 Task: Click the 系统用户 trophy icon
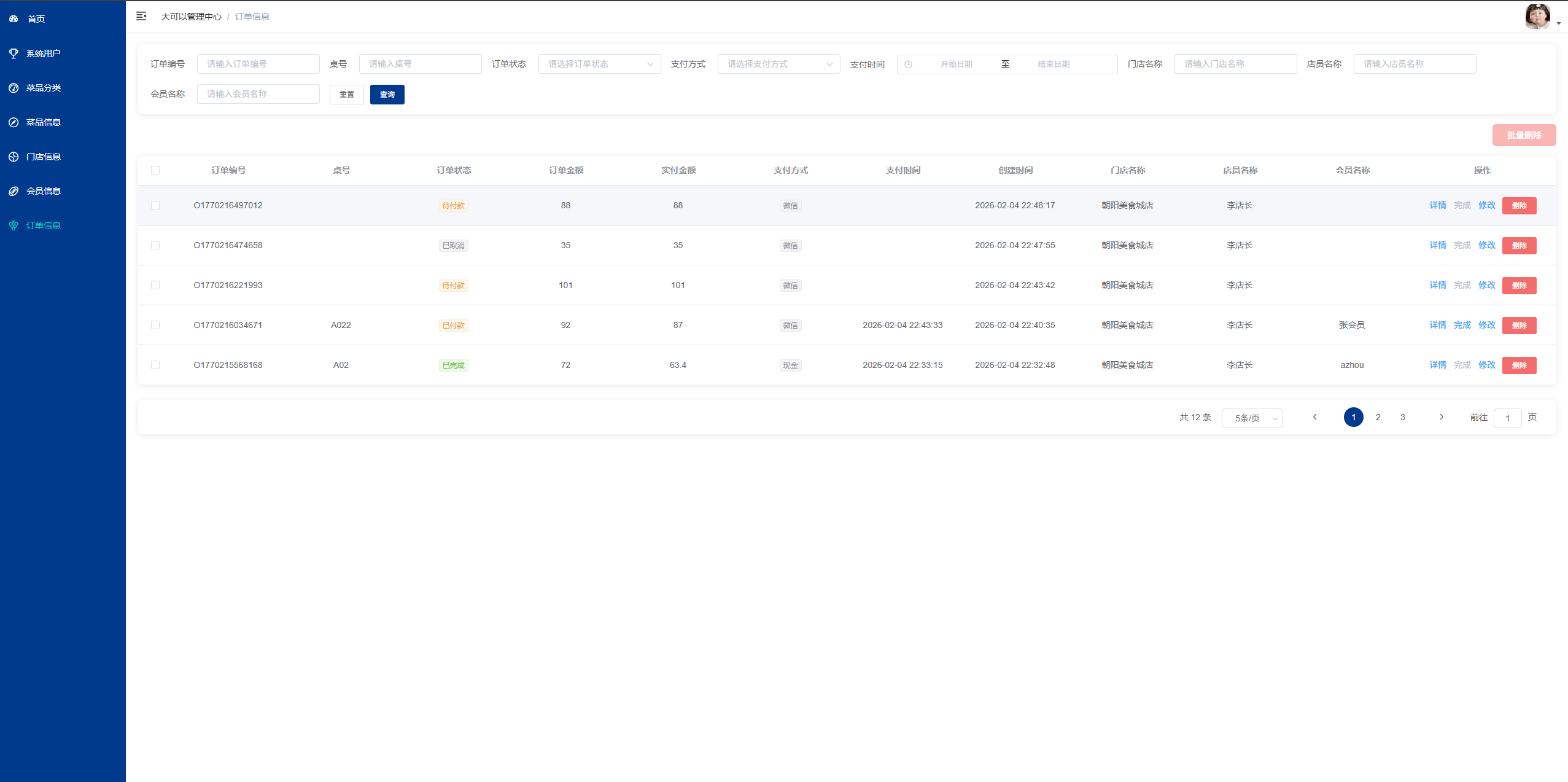(x=14, y=53)
